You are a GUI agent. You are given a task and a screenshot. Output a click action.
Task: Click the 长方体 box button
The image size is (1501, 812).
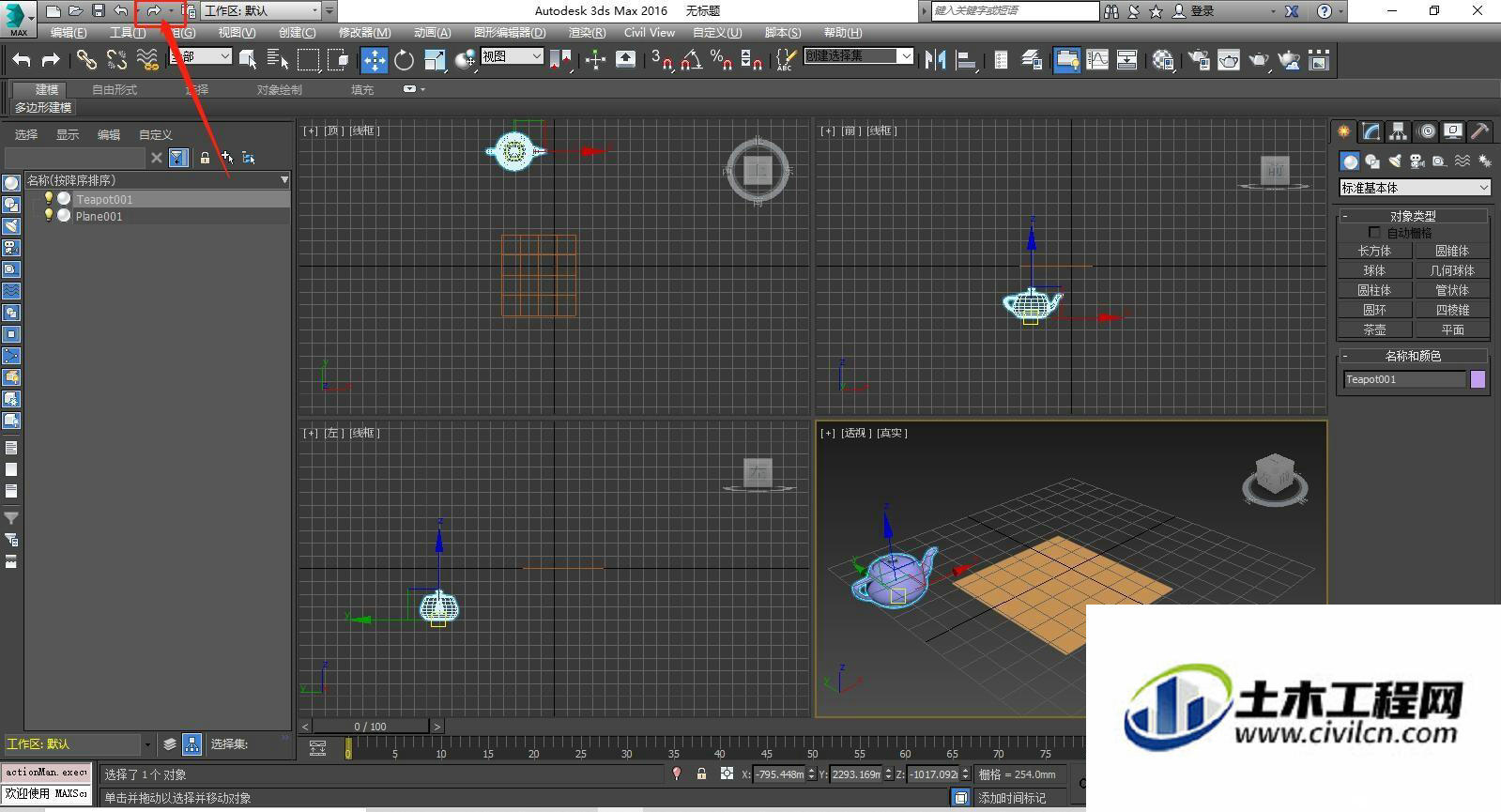1374,251
